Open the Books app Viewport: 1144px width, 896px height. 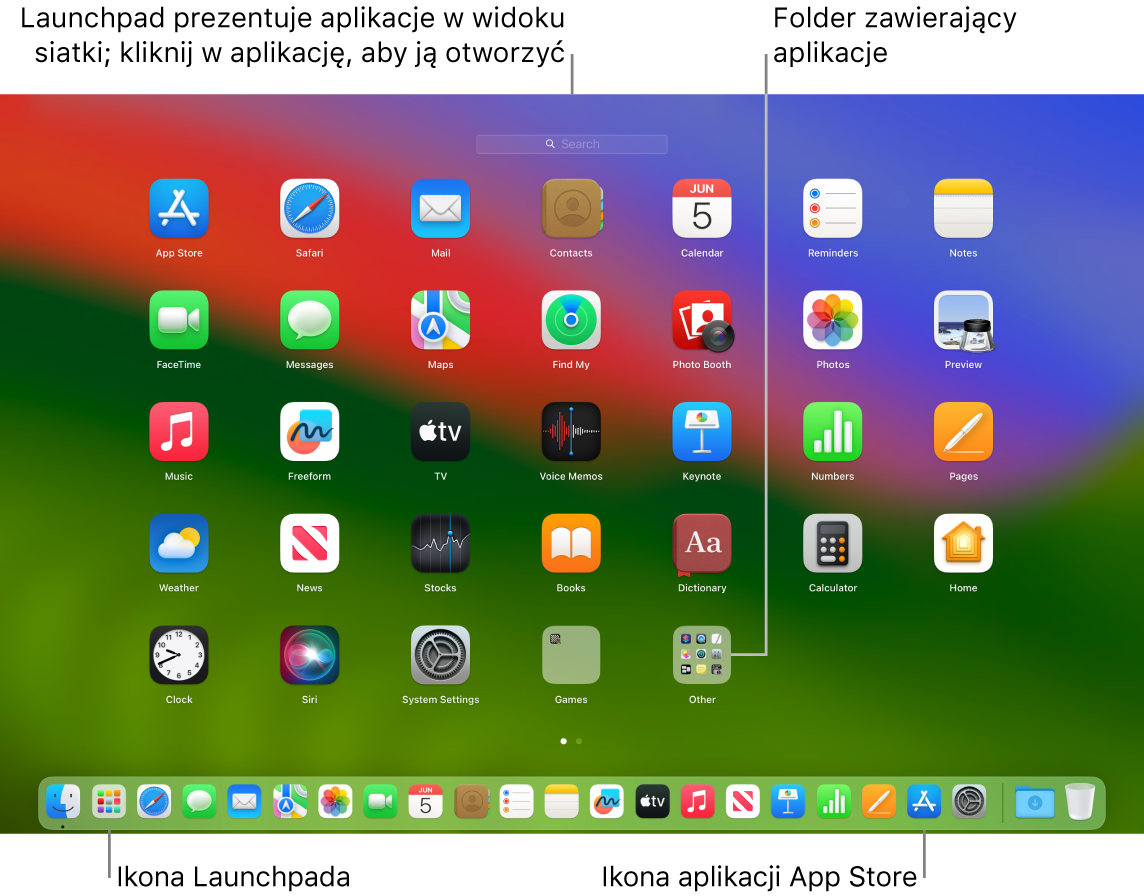pos(571,544)
